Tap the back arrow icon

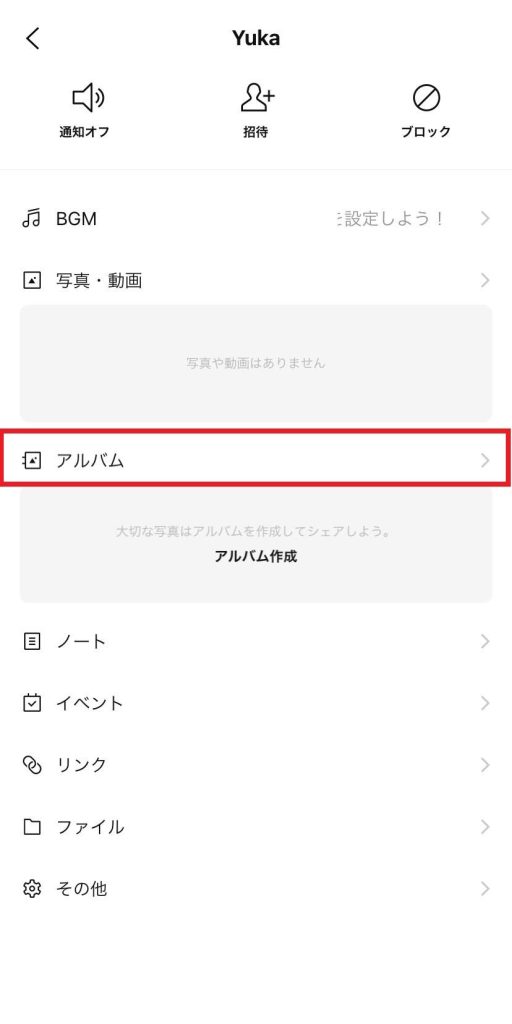(33, 39)
